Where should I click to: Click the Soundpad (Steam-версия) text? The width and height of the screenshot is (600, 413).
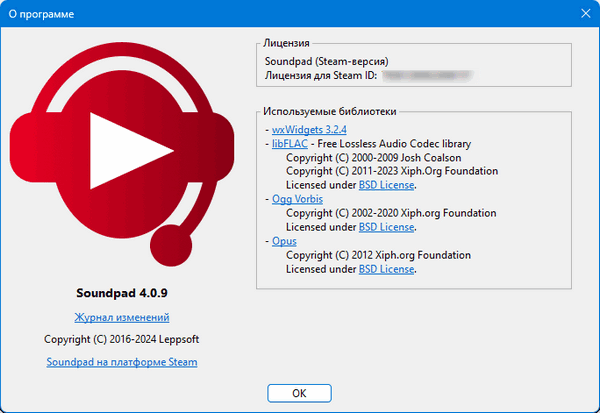(326, 61)
